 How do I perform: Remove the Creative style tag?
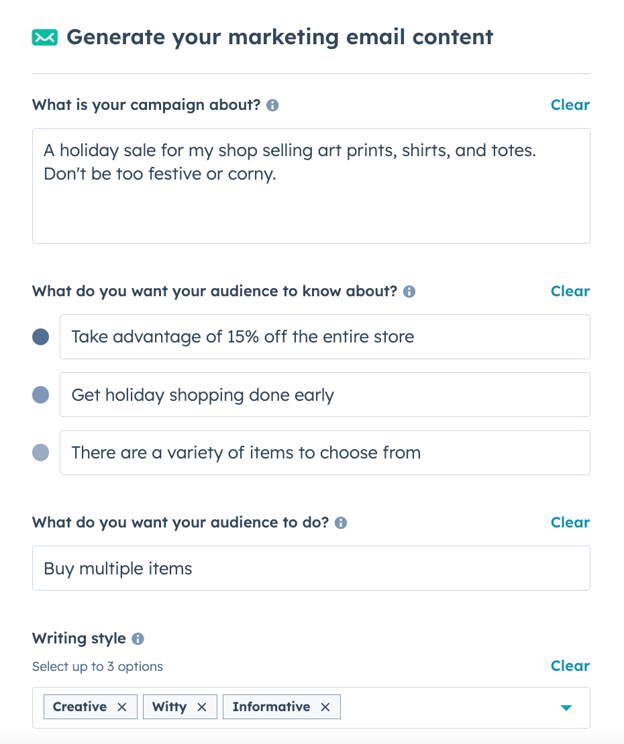(122, 707)
